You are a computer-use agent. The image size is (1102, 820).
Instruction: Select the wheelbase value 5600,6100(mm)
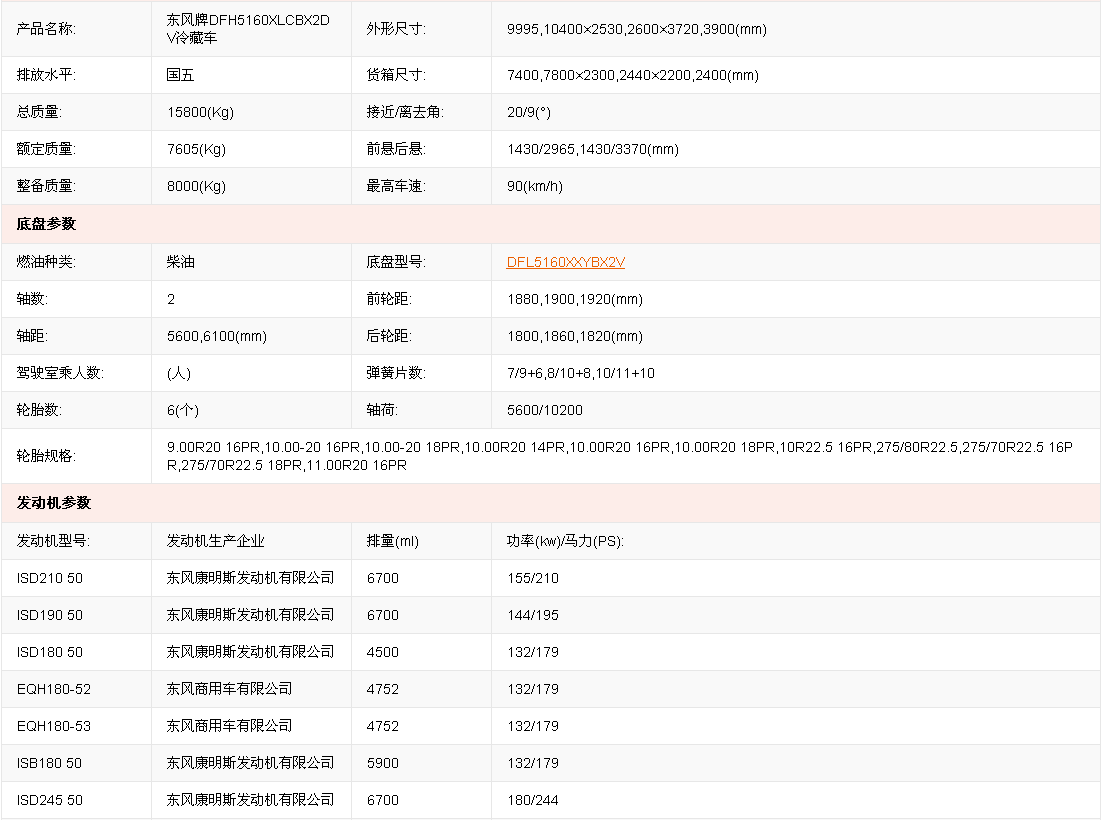click(216, 337)
